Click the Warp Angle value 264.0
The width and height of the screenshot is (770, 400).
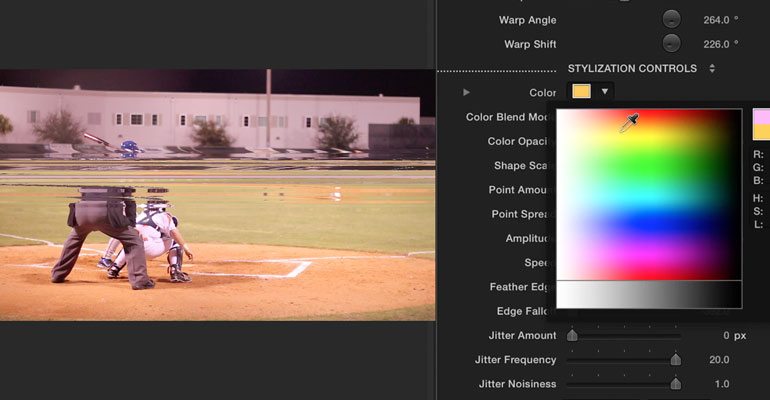coord(716,20)
